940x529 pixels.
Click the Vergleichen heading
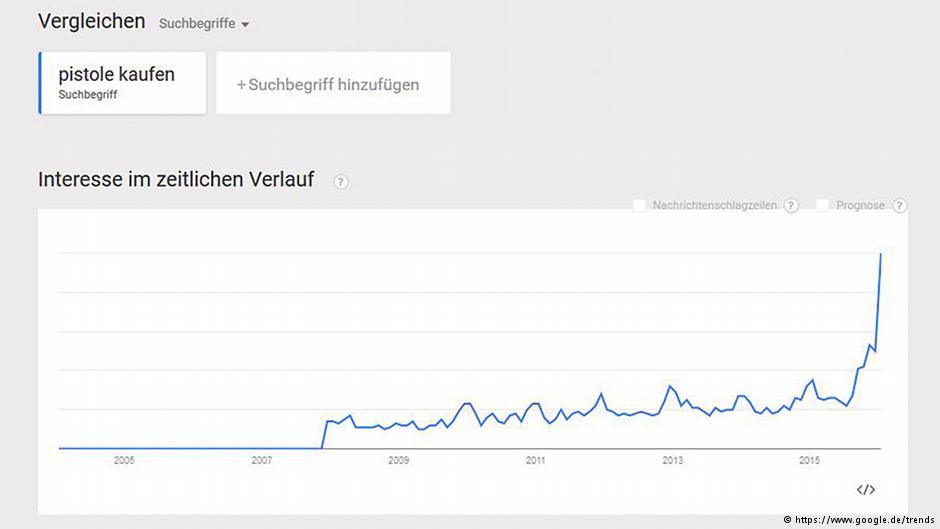pyautogui.click(x=91, y=21)
